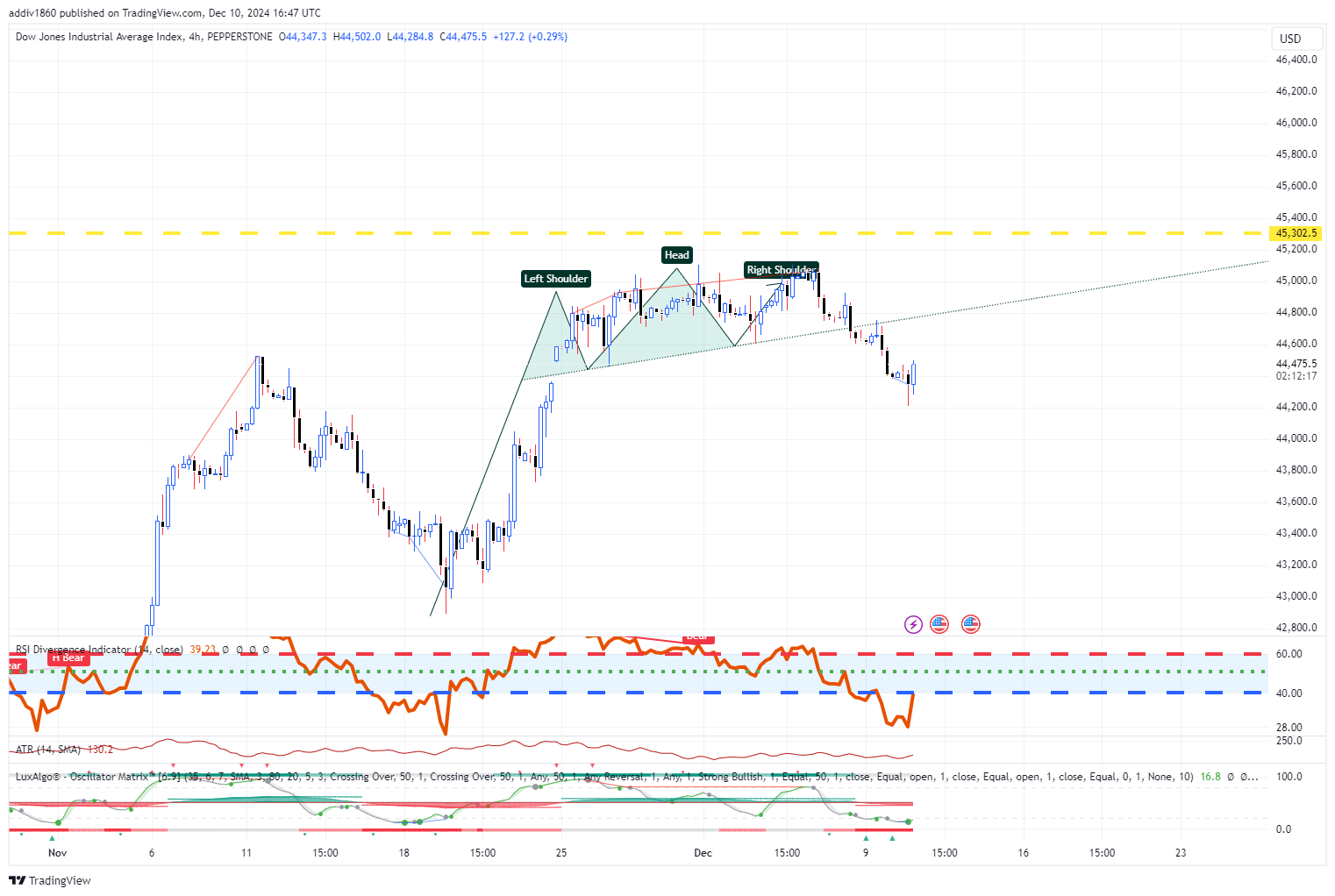Select the ATR (14, SMA) legend
This screenshot has height=896, width=1335.
click(x=48, y=750)
